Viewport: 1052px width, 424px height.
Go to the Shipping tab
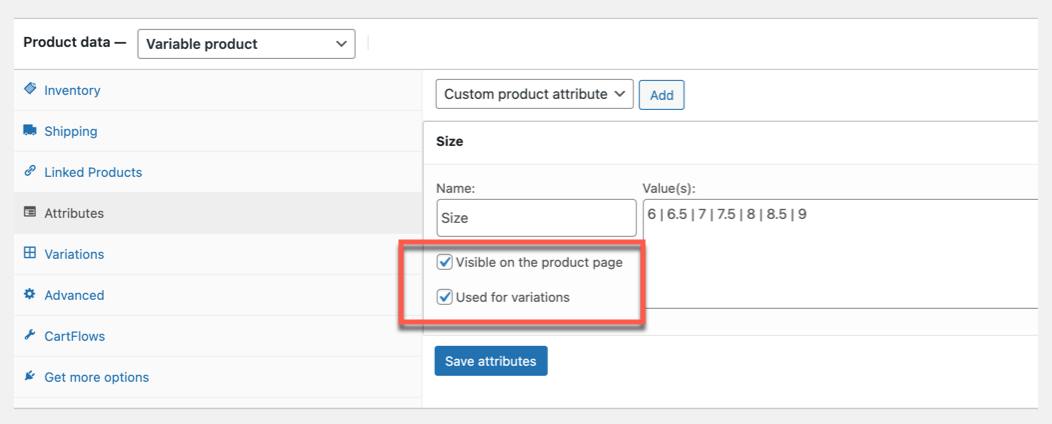coord(71,131)
